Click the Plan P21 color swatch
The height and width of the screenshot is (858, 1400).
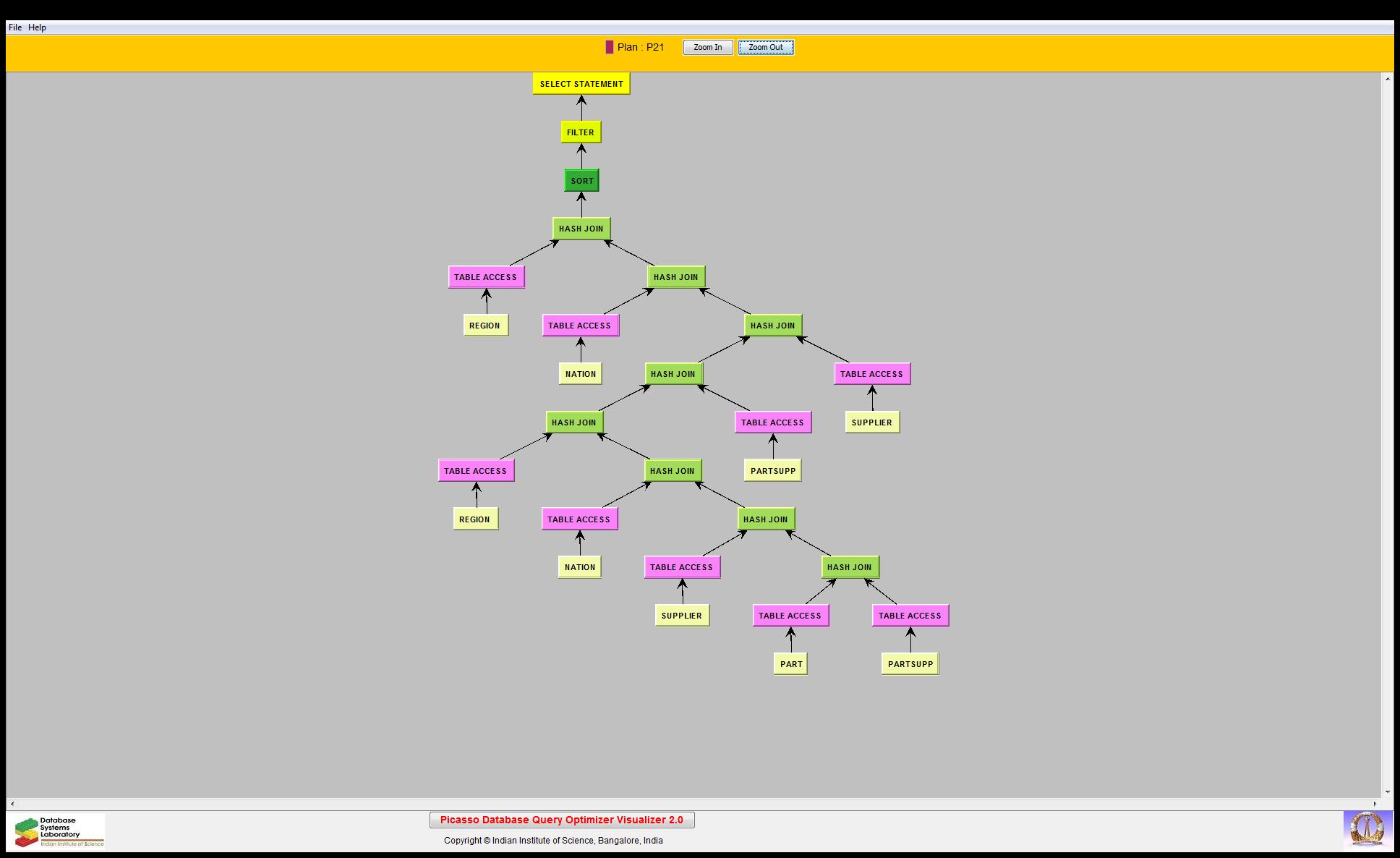609,47
